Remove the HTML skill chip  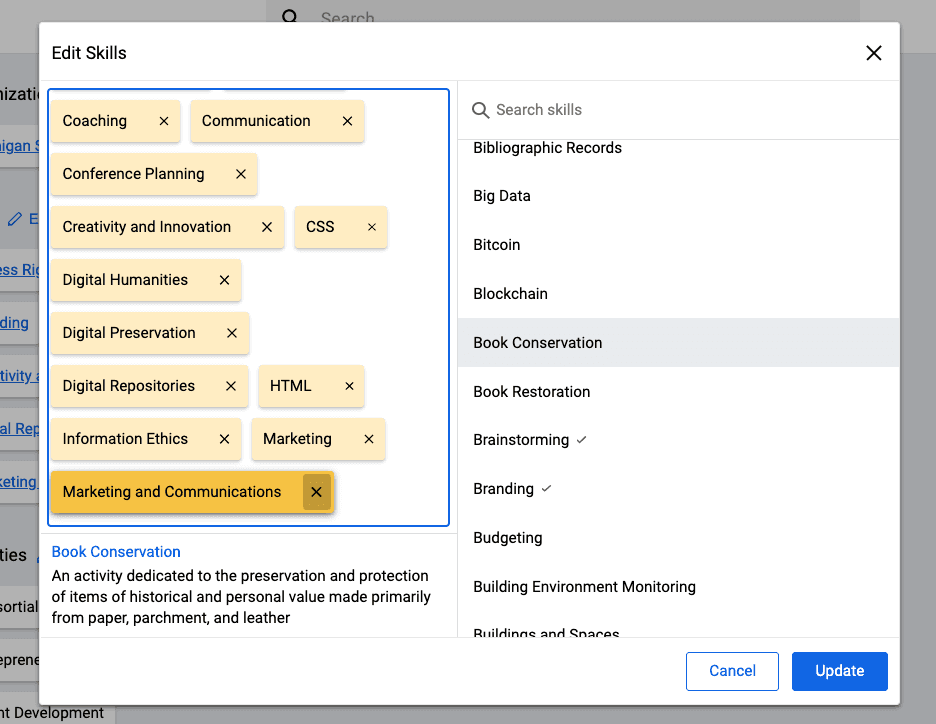[x=349, y=386]
